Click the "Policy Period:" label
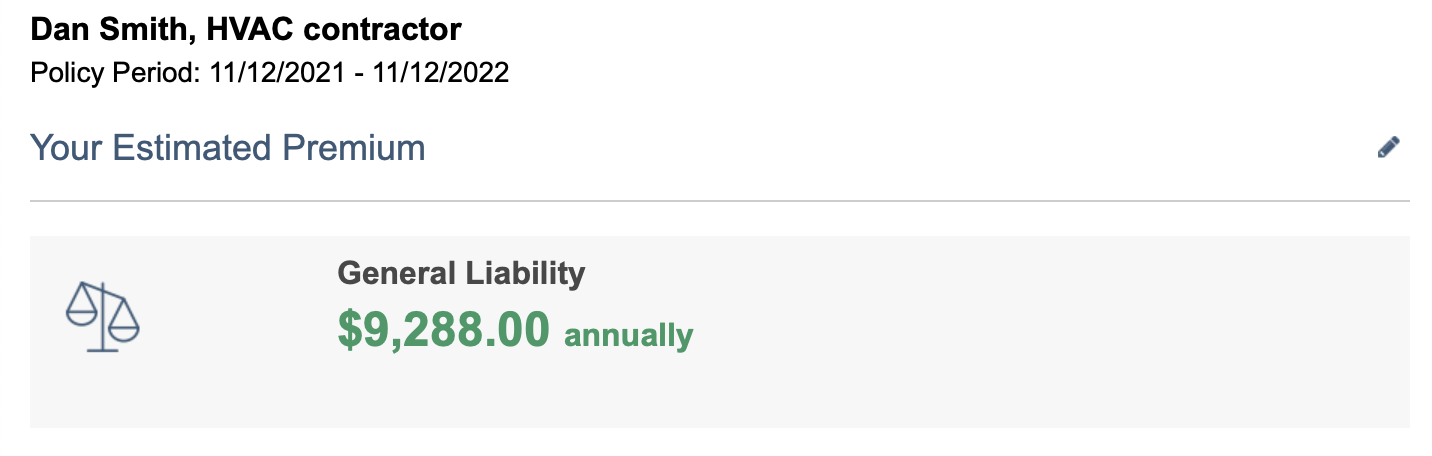 click(116, 73)
